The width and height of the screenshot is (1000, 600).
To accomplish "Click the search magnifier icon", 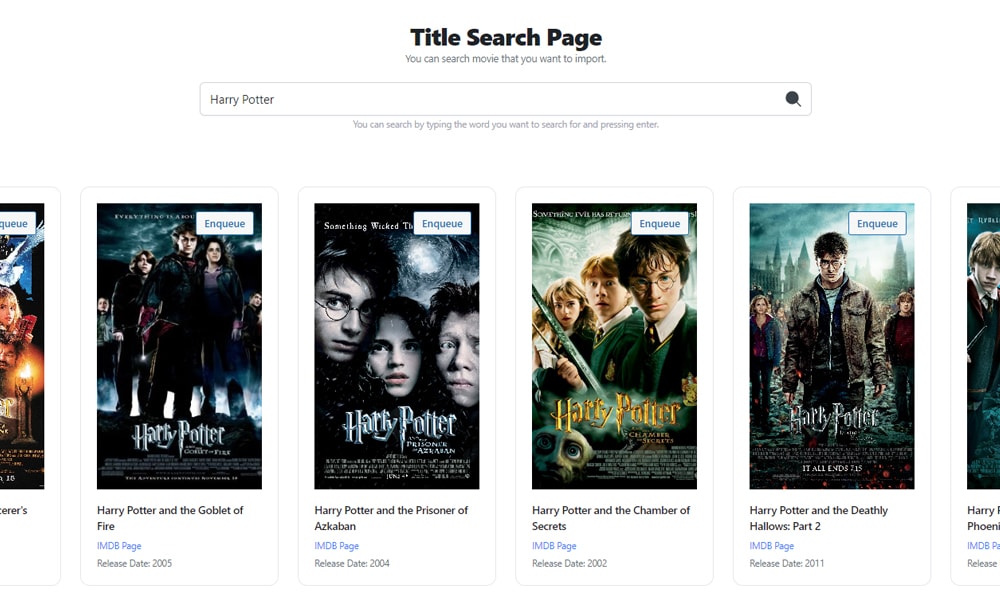I will pyautogui.click(x=793, y=99).
